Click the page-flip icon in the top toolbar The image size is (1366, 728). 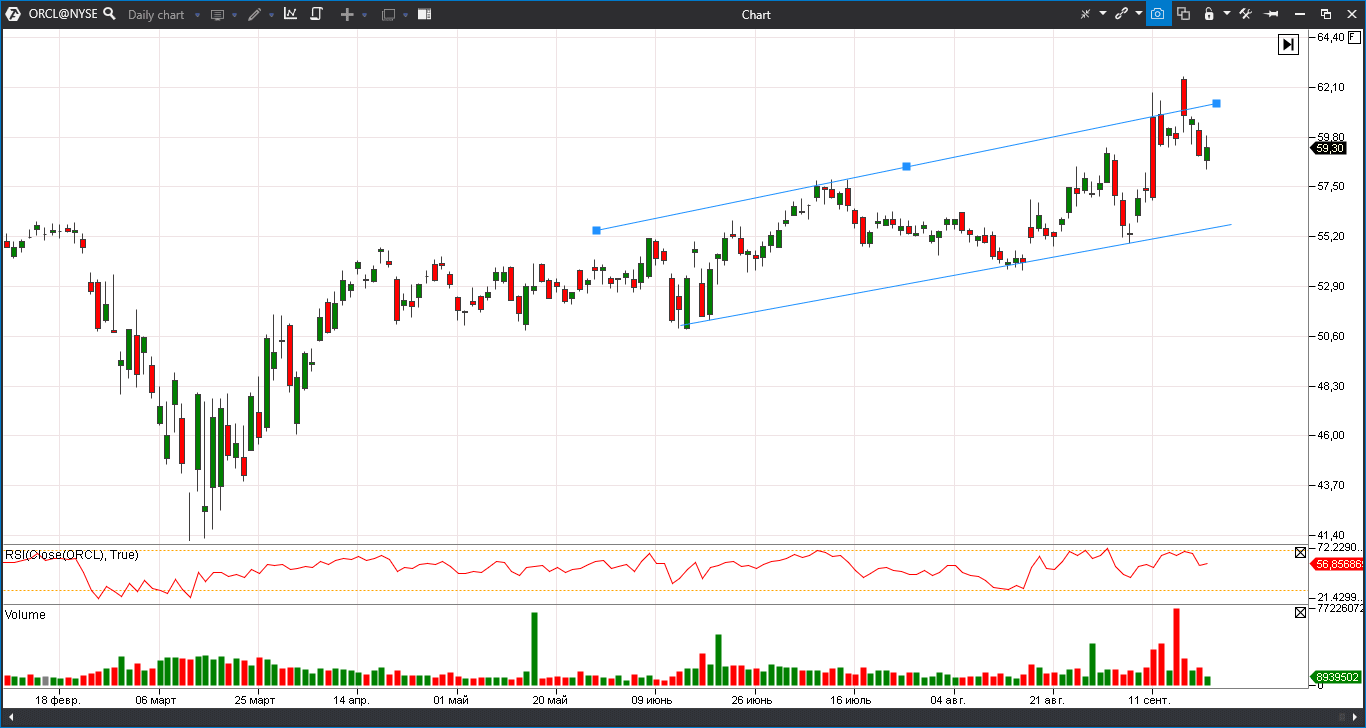pyautogui.click(x=316, y=14)
